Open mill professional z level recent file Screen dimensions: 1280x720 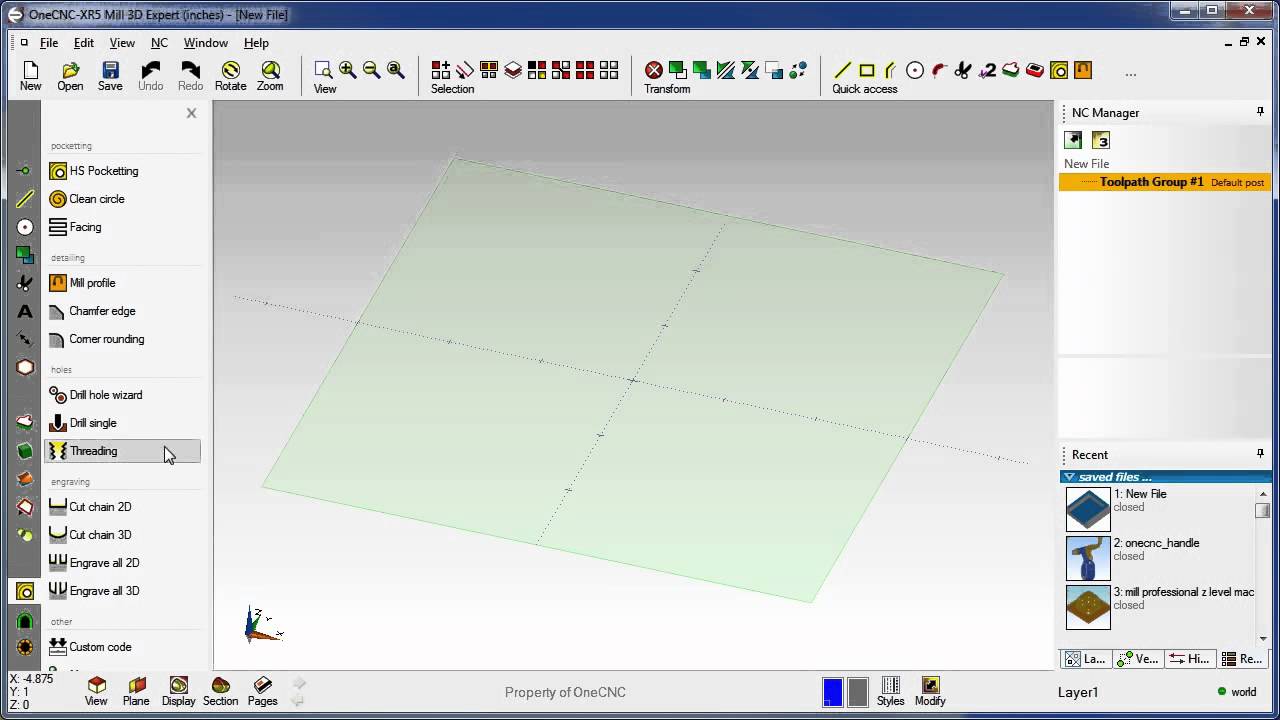tap(1088, 607)
